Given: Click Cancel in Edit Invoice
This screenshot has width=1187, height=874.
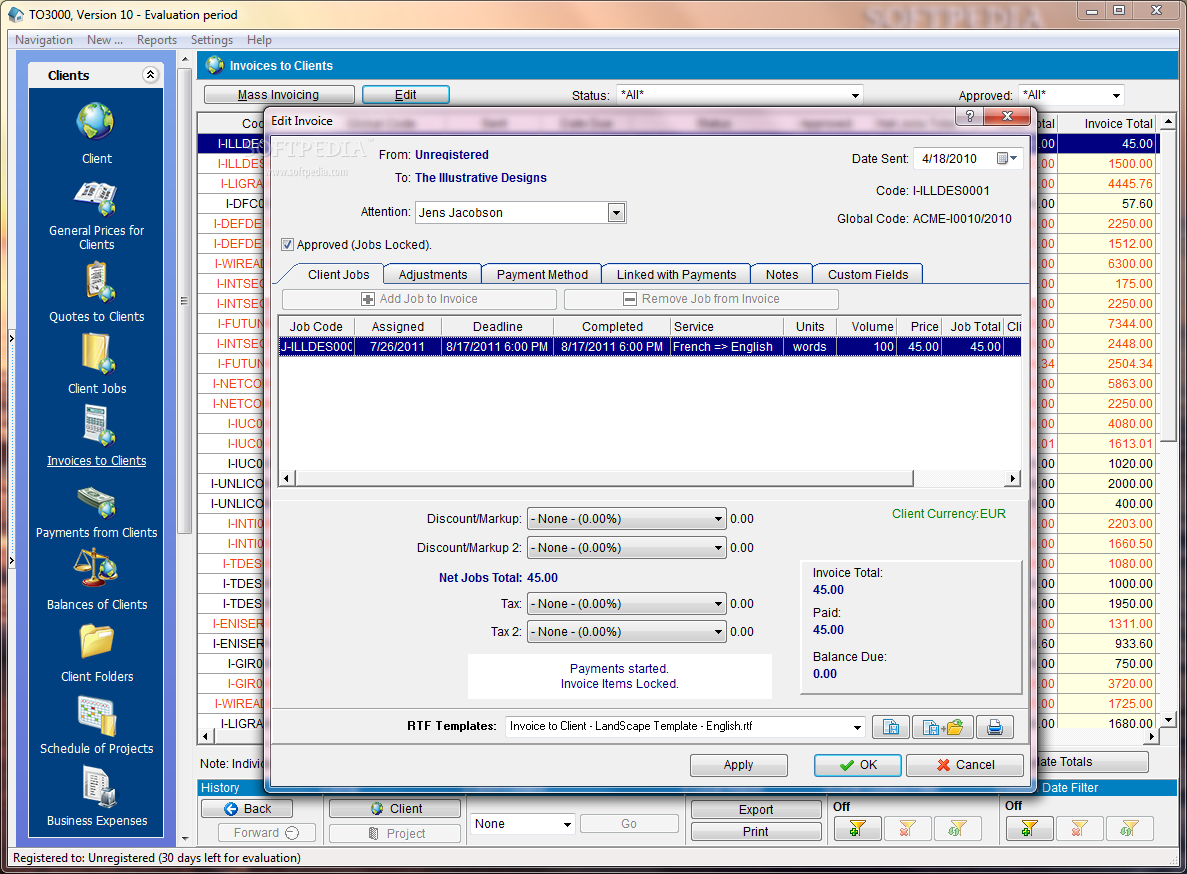Looking at the screenshot, I should click(x=964, y=765).
